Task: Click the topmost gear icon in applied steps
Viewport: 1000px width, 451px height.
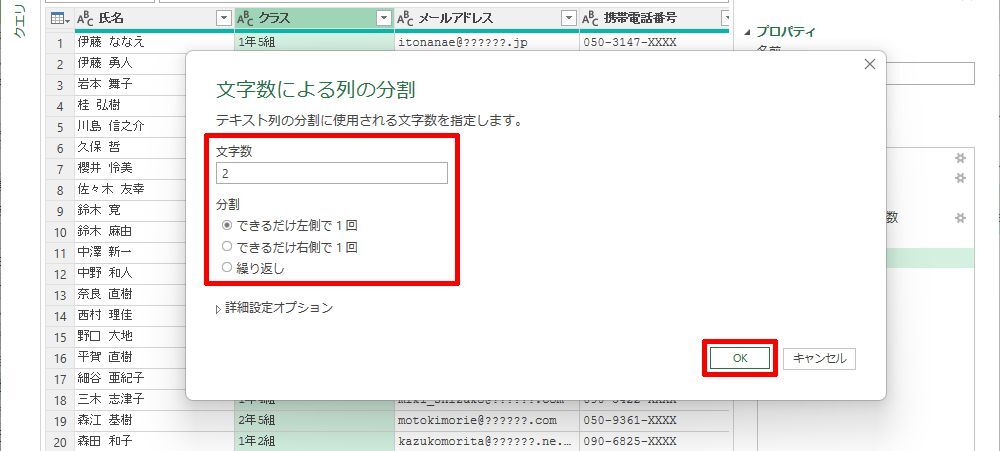Action: tap(960, 159)
